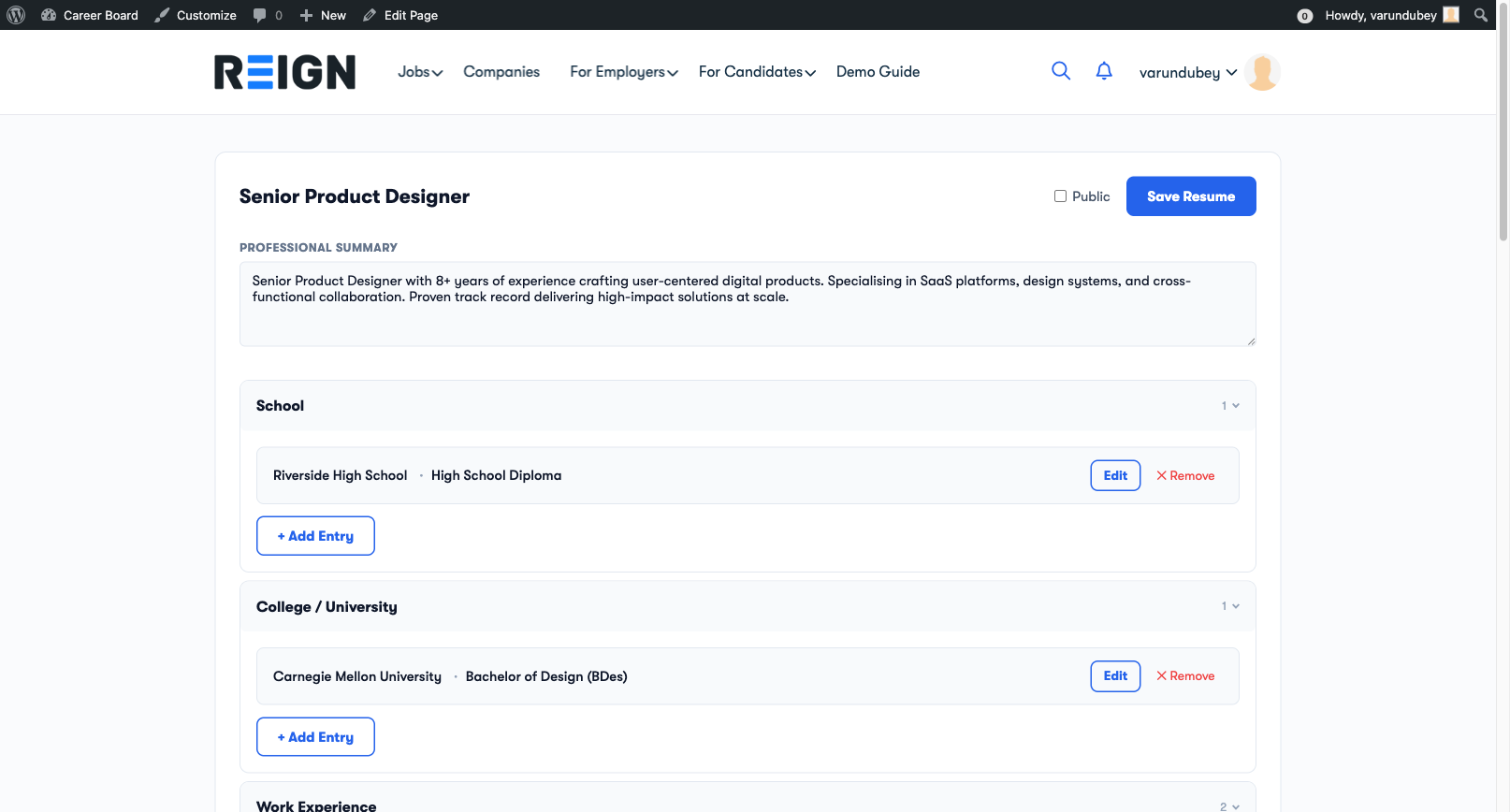This screenshot has width=1510, height=812.
Task: Open the WordPress logo menu
Action: 16,15
